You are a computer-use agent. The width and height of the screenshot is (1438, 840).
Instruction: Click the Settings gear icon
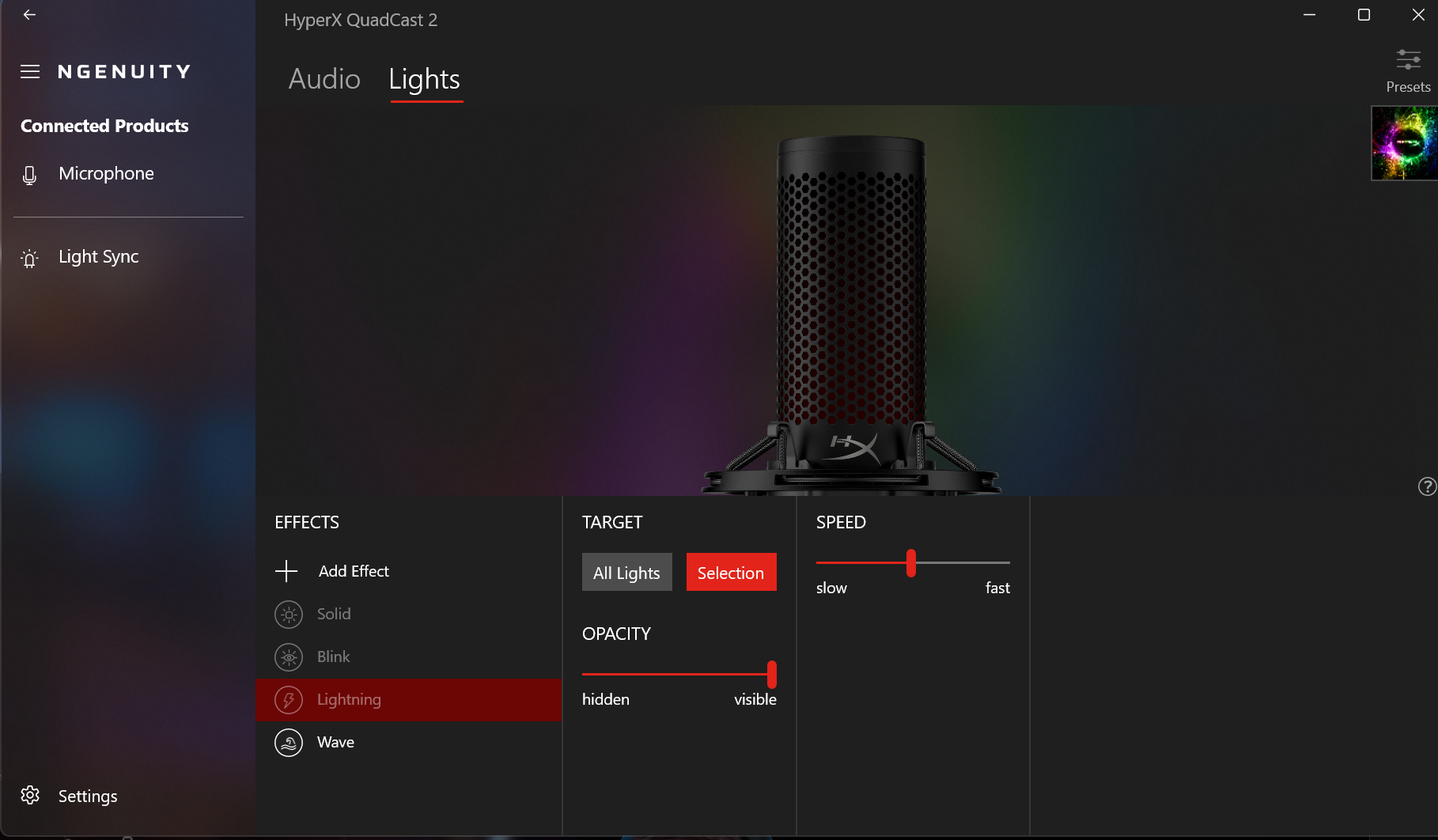(30, 796)
